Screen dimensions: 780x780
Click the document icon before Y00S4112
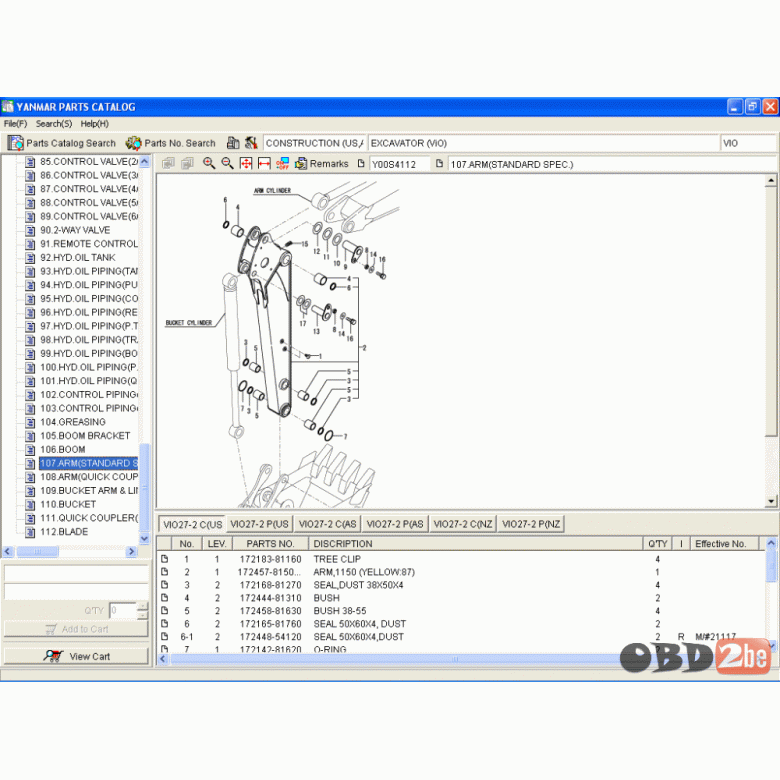coord(361,164)
